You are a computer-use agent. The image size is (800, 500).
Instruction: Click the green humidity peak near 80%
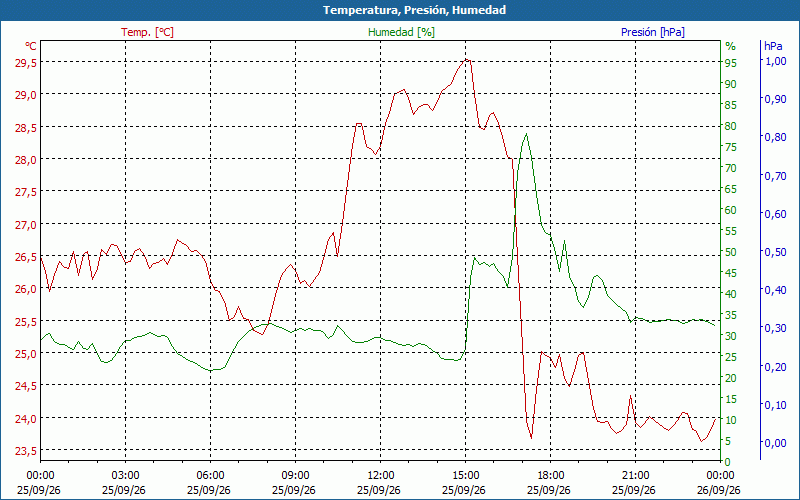pyautogui.click(x=526, y=134)
